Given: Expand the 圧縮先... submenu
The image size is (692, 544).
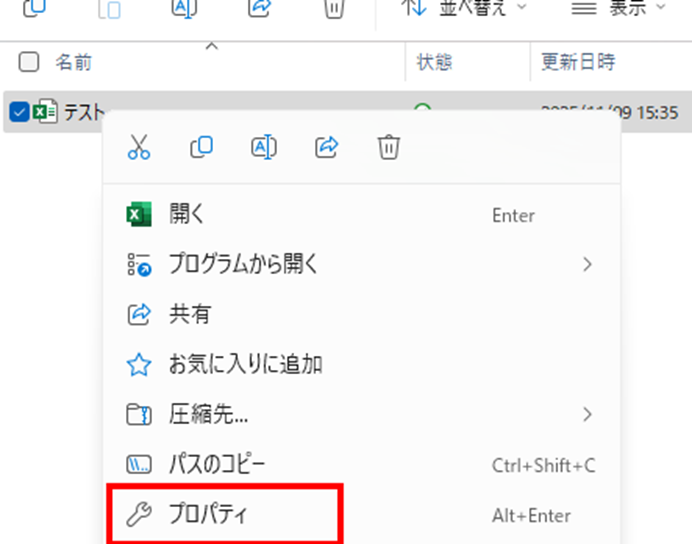Looking at the screenshot, I should pyautogui.click(x=360, y=414).
